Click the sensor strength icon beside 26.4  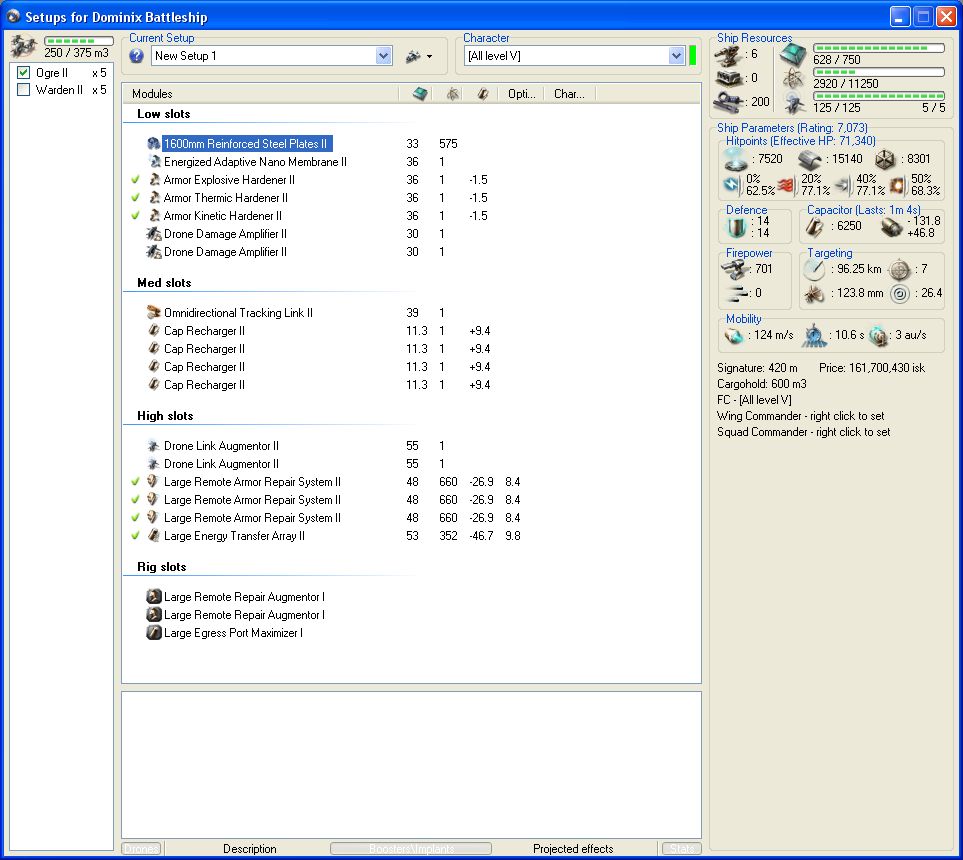pyautogui.click(x=900, y=294)
